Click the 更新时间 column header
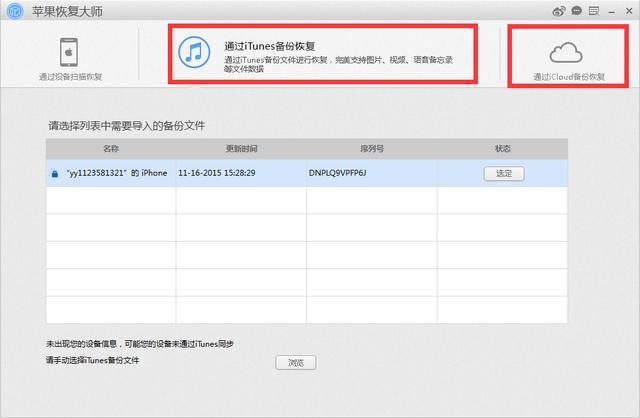This screenshot has height=418, width=640. (x=241, y=149)
